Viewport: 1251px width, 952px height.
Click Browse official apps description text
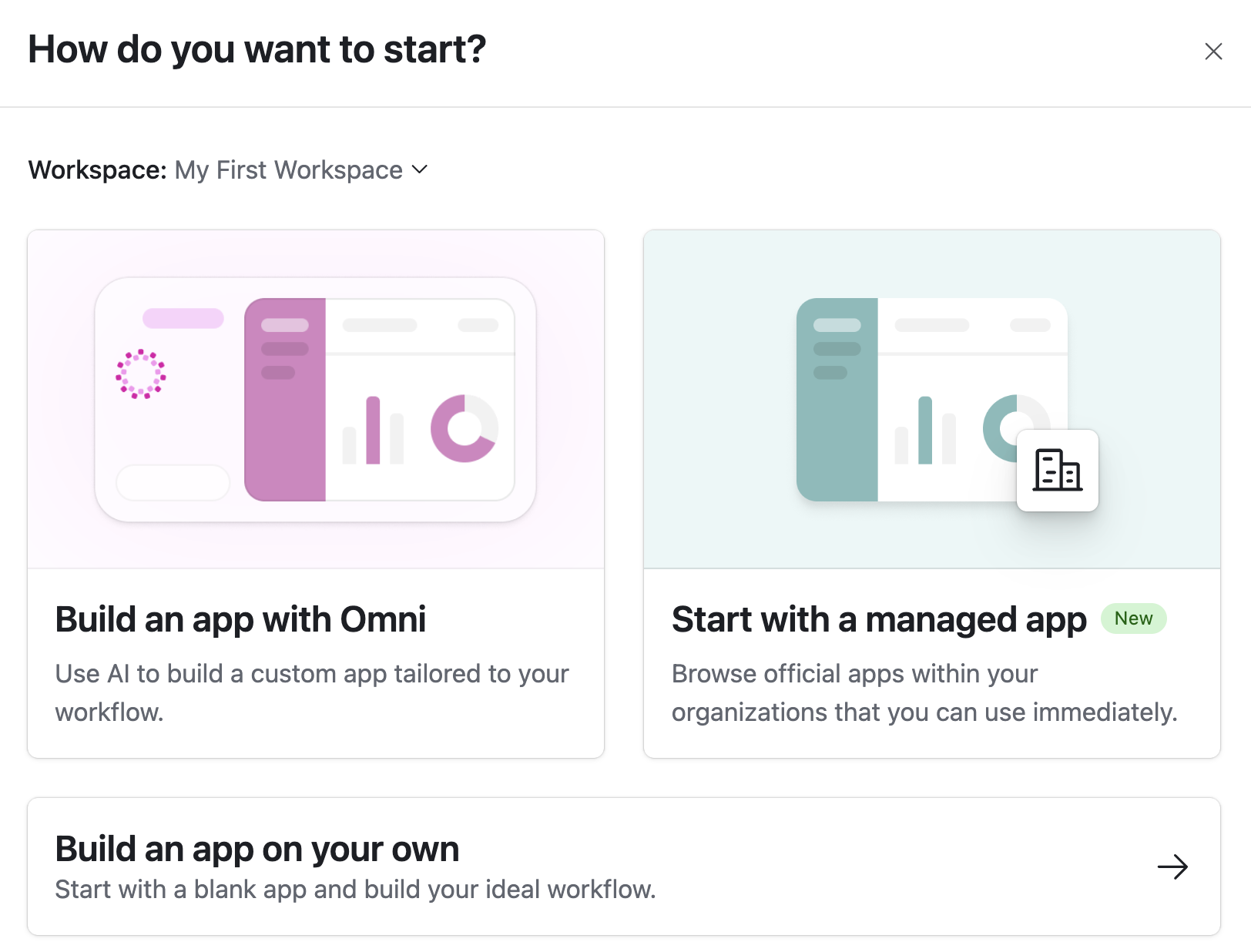pos(924,692)
